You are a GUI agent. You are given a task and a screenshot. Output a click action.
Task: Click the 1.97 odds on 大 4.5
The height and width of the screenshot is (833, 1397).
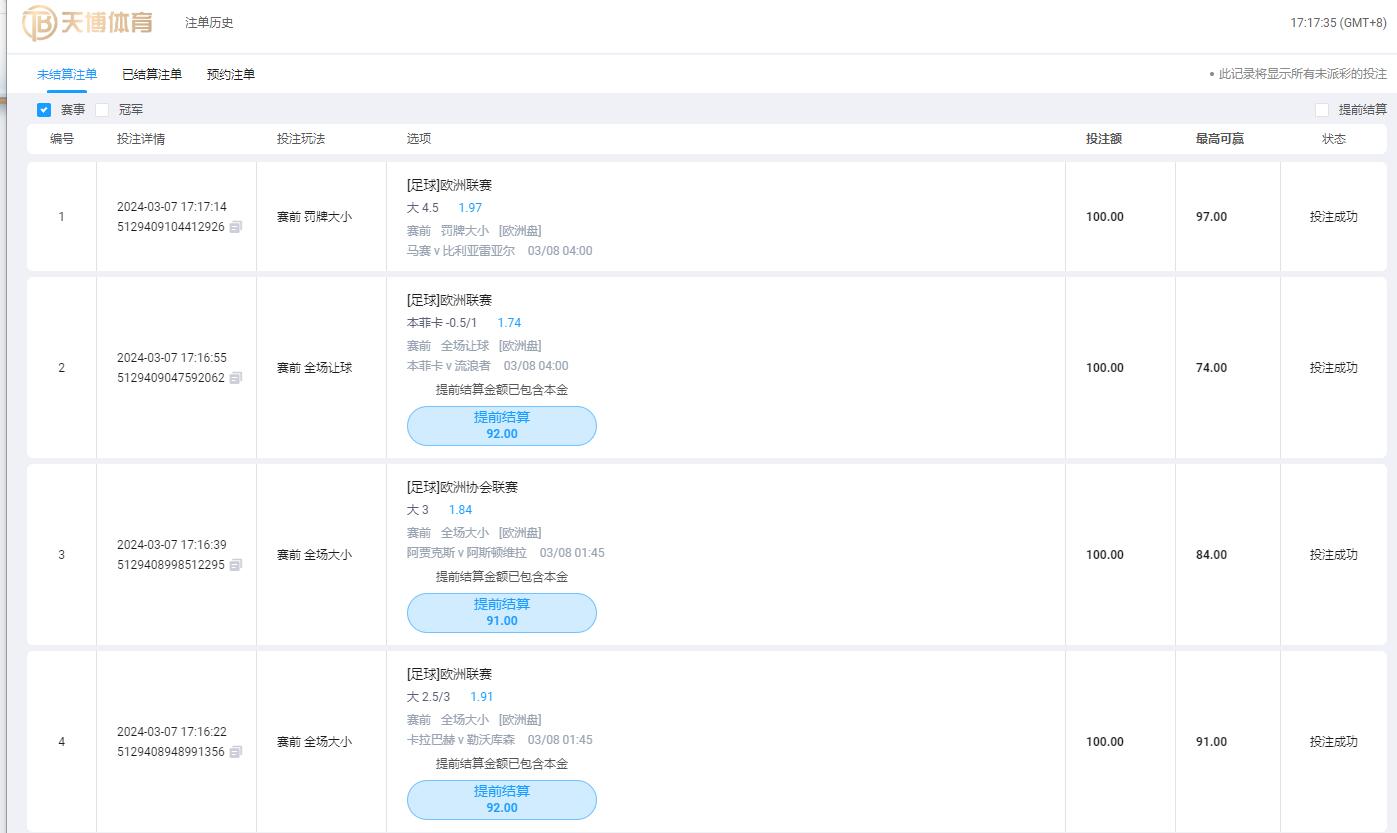(470, 208)
